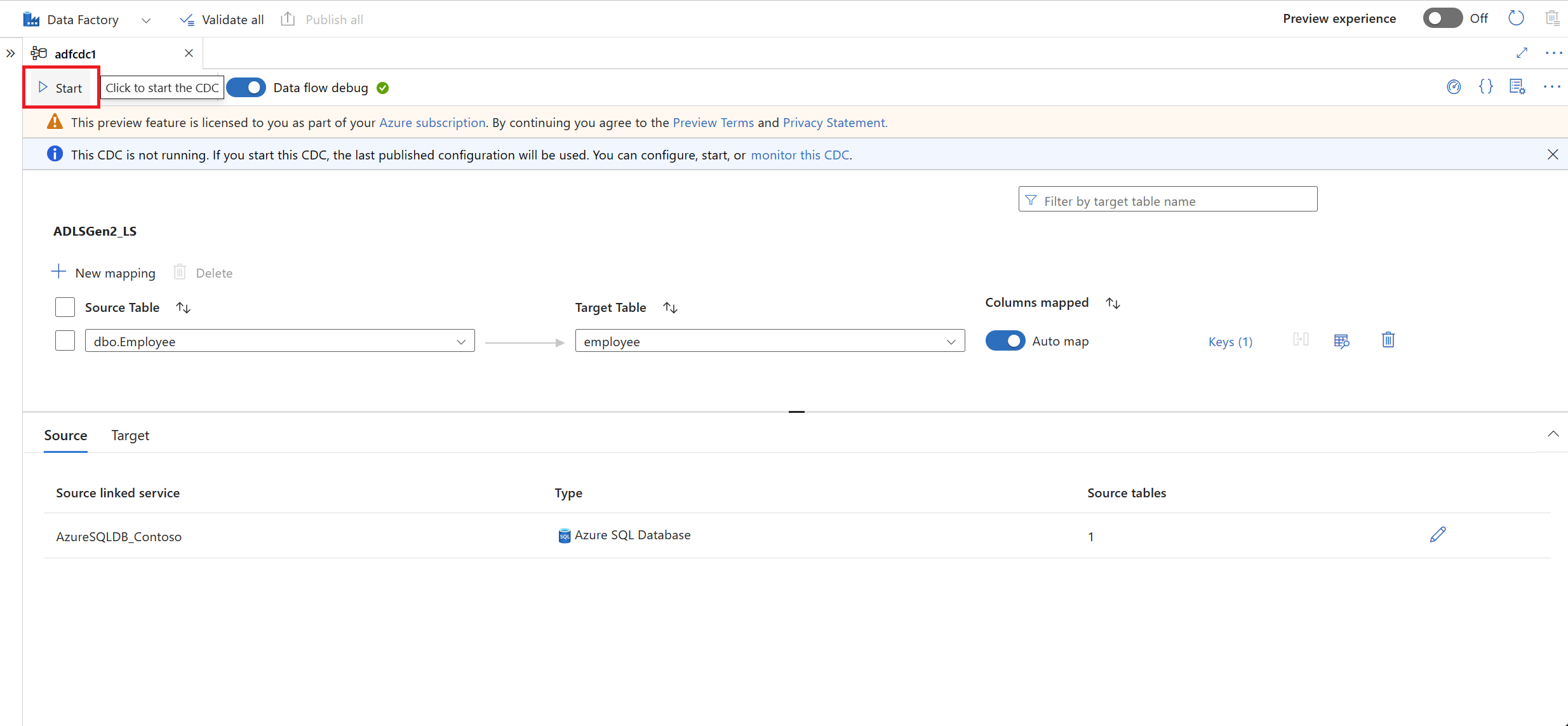This screenshot has width=1568, height=726.
Task: Disable the Auto map toggle
Action: click(1005, 341)
